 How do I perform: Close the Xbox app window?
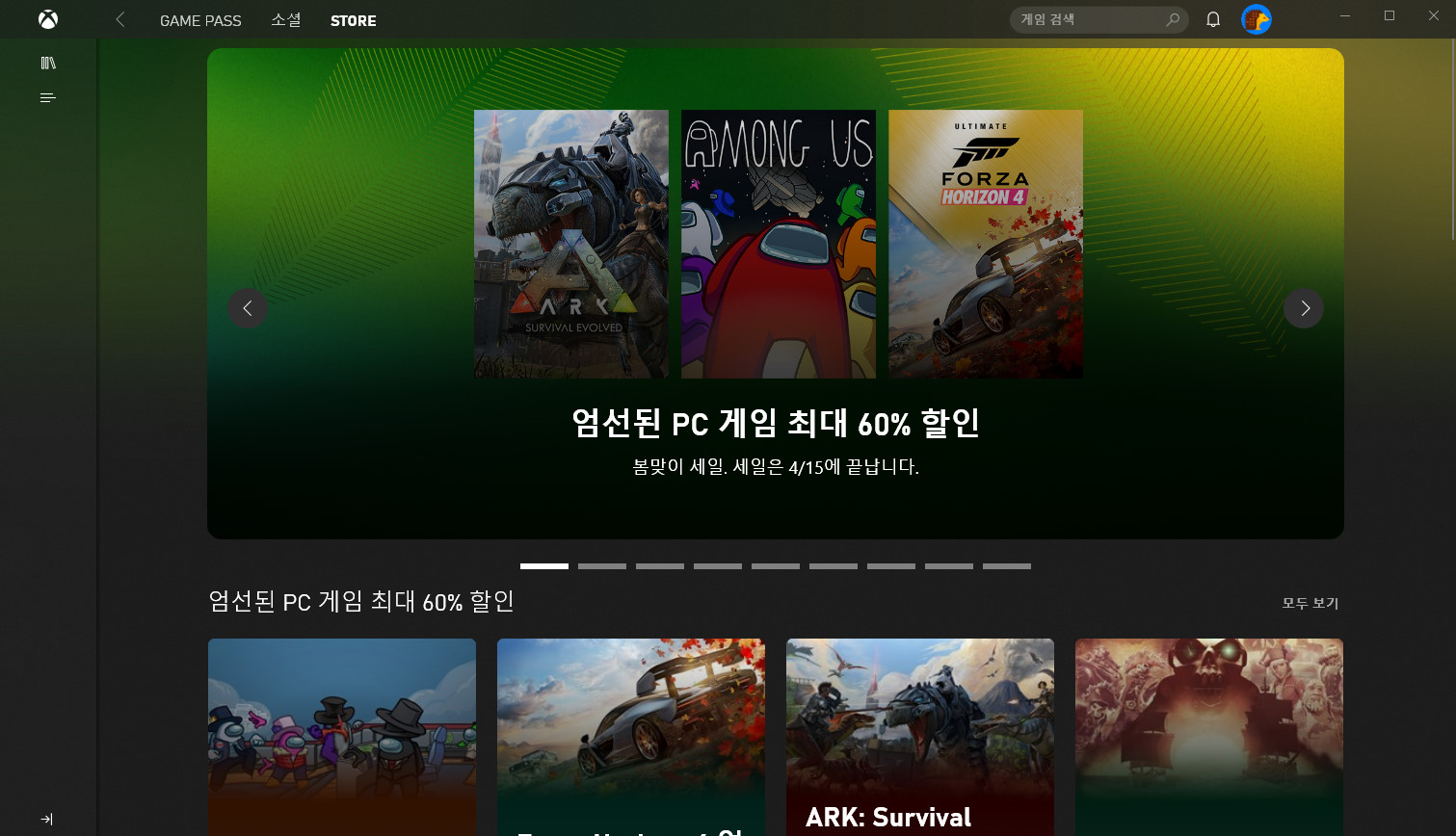click(x=1434, y=15)
